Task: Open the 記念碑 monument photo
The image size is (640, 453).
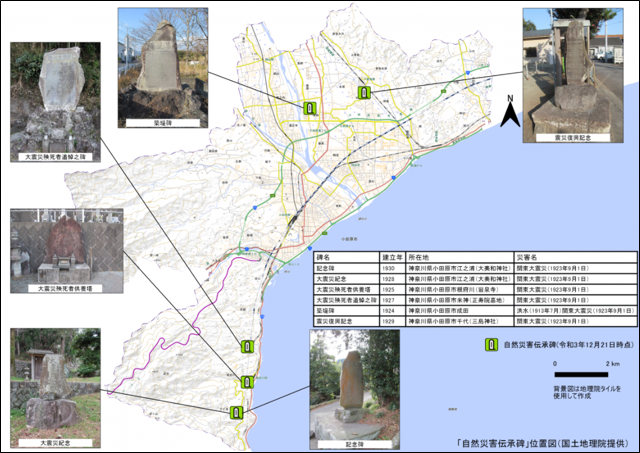Action: (355, 390)
